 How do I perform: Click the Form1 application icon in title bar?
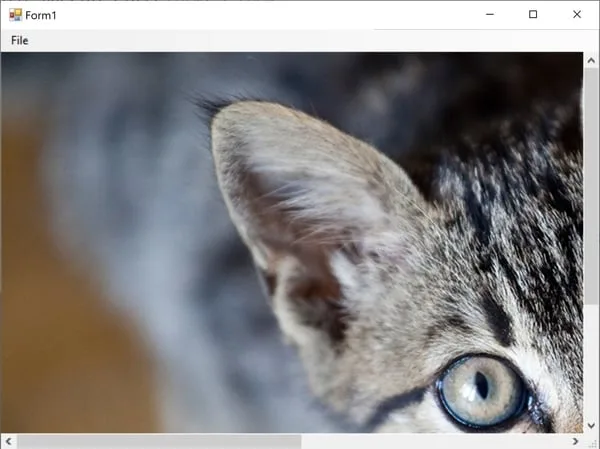(x=15, y=14)
